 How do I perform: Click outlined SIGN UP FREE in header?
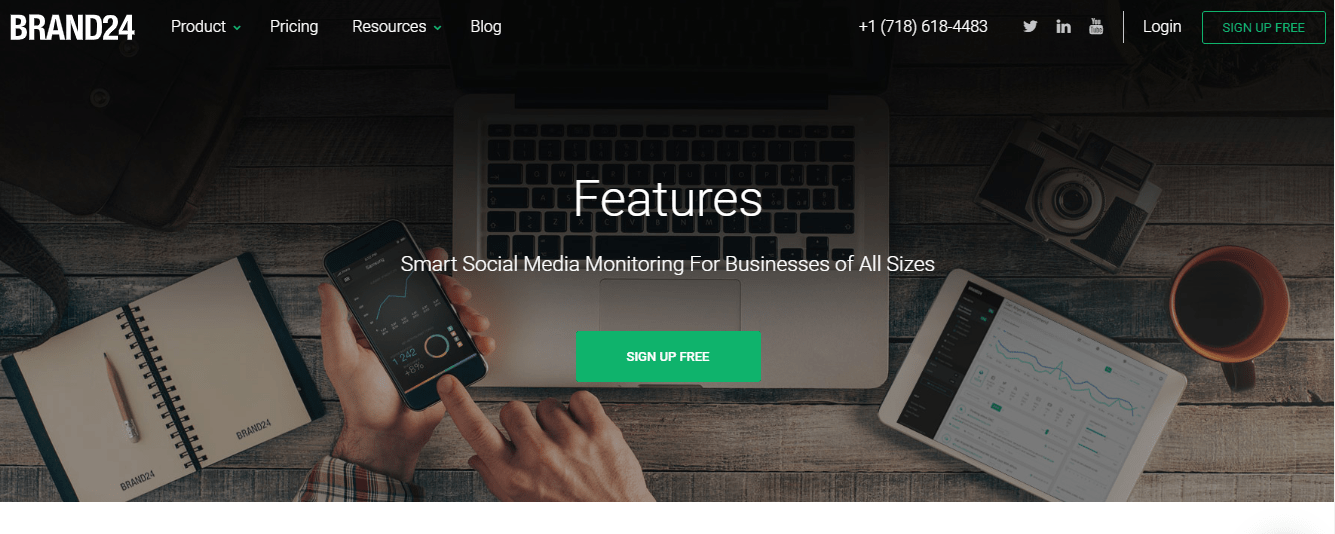pos(1263,27)
